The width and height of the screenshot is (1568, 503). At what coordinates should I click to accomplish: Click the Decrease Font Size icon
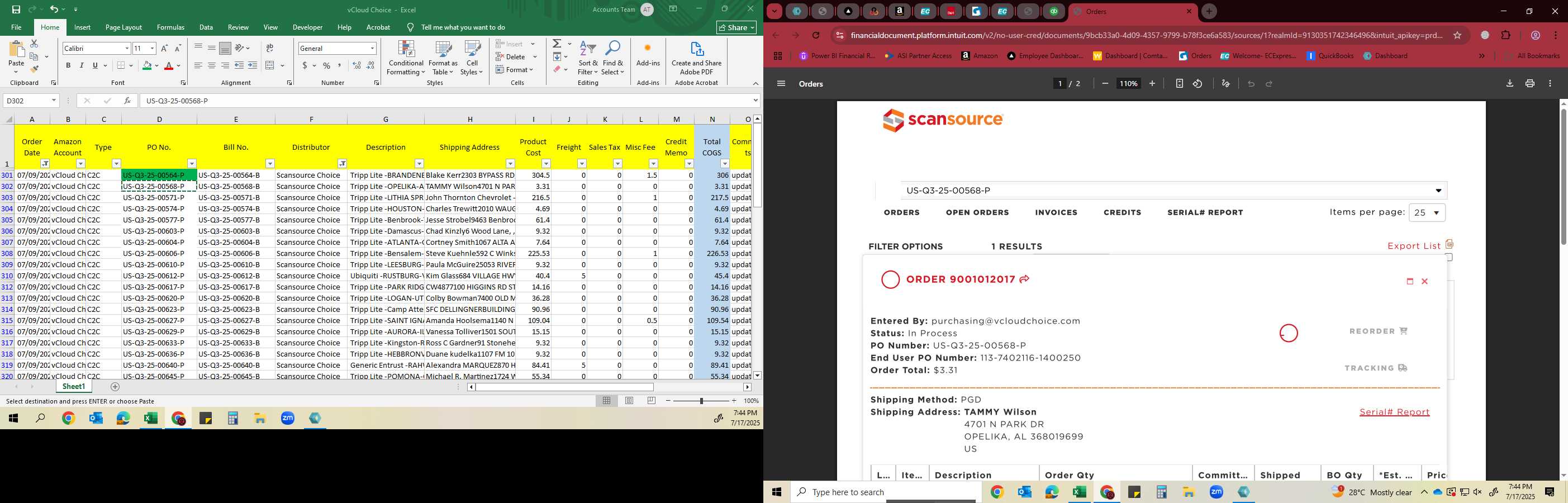(x=178, y=48)
